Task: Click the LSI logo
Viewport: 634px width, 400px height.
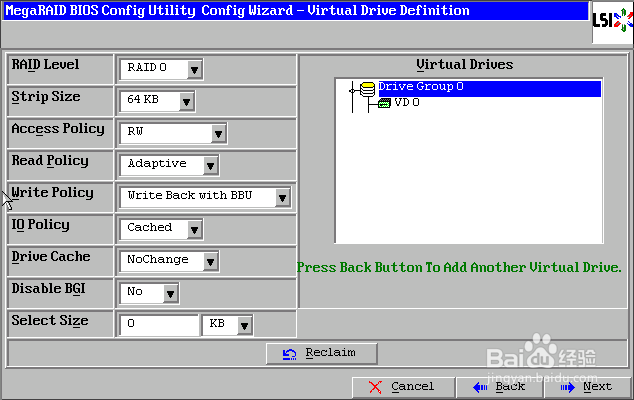Action: (x=613, y=21)
